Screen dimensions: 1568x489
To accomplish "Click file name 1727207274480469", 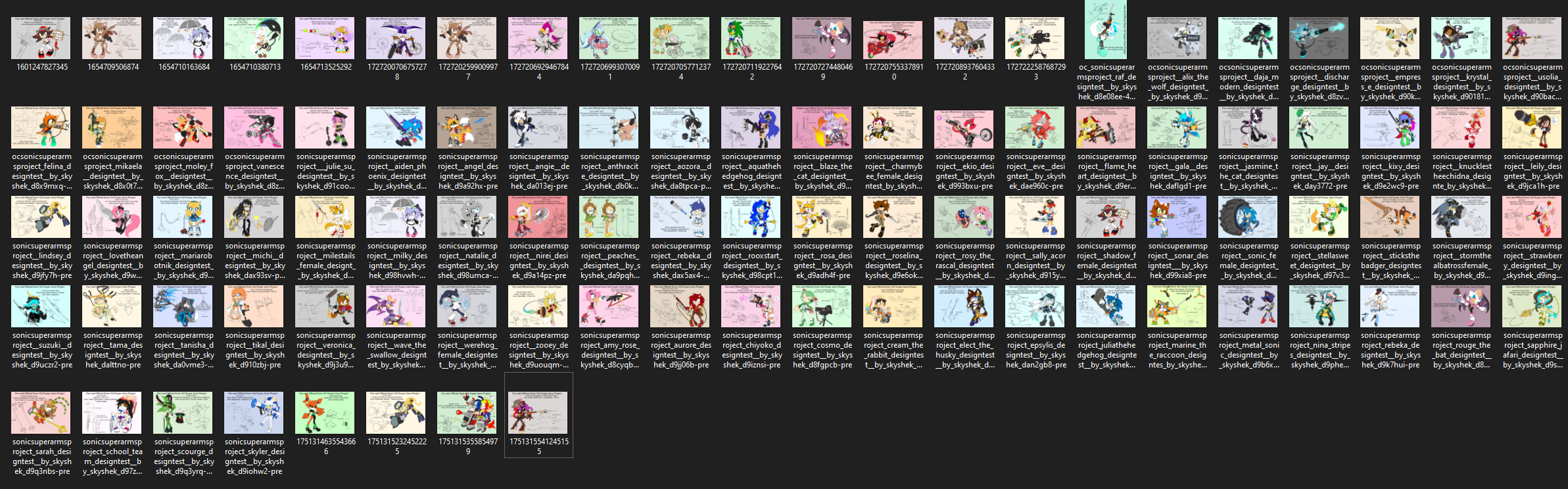I will pyautogui.click(x=823, y=72).
